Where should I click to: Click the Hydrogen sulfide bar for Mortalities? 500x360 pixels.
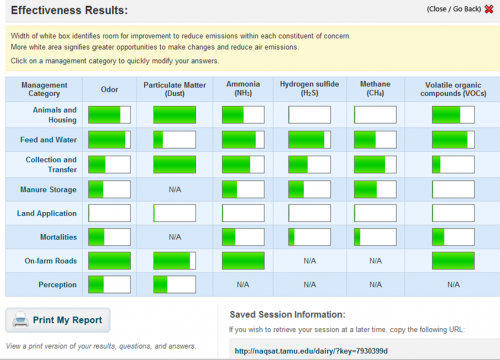click(309, 237)
